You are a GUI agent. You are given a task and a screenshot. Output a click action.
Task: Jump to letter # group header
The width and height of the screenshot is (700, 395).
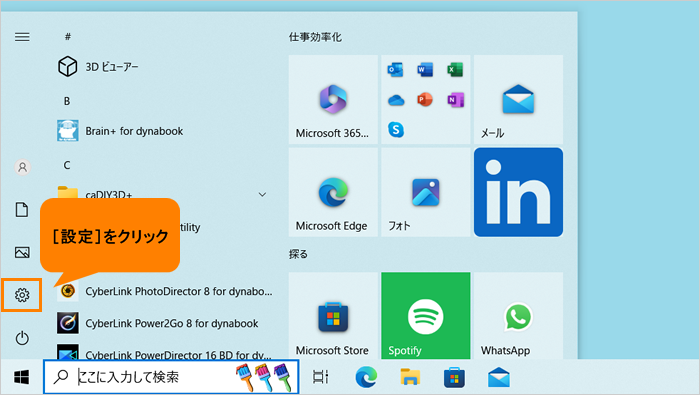pos(67,37)
